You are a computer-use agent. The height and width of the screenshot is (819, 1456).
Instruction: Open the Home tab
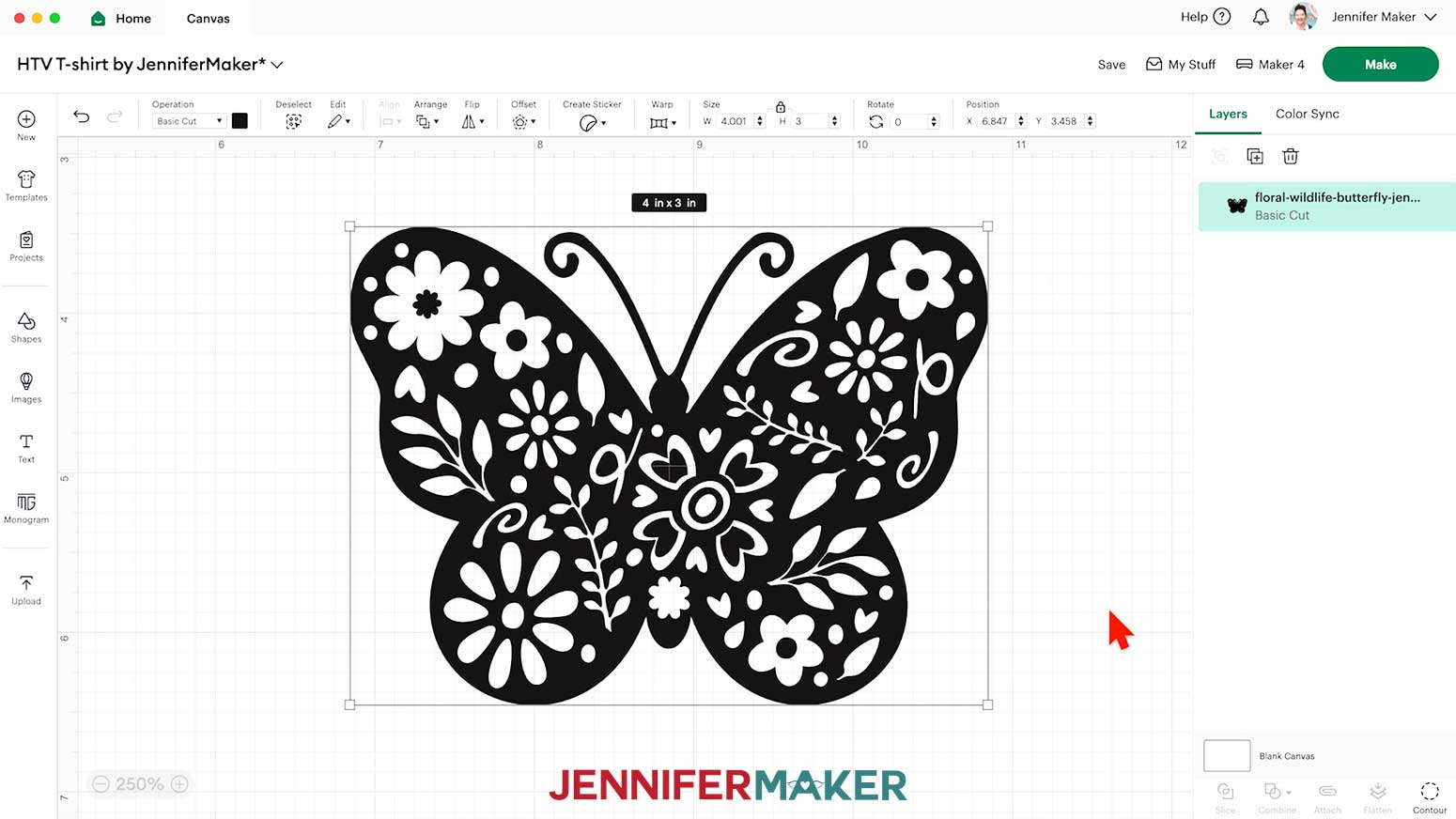(120, 18)
